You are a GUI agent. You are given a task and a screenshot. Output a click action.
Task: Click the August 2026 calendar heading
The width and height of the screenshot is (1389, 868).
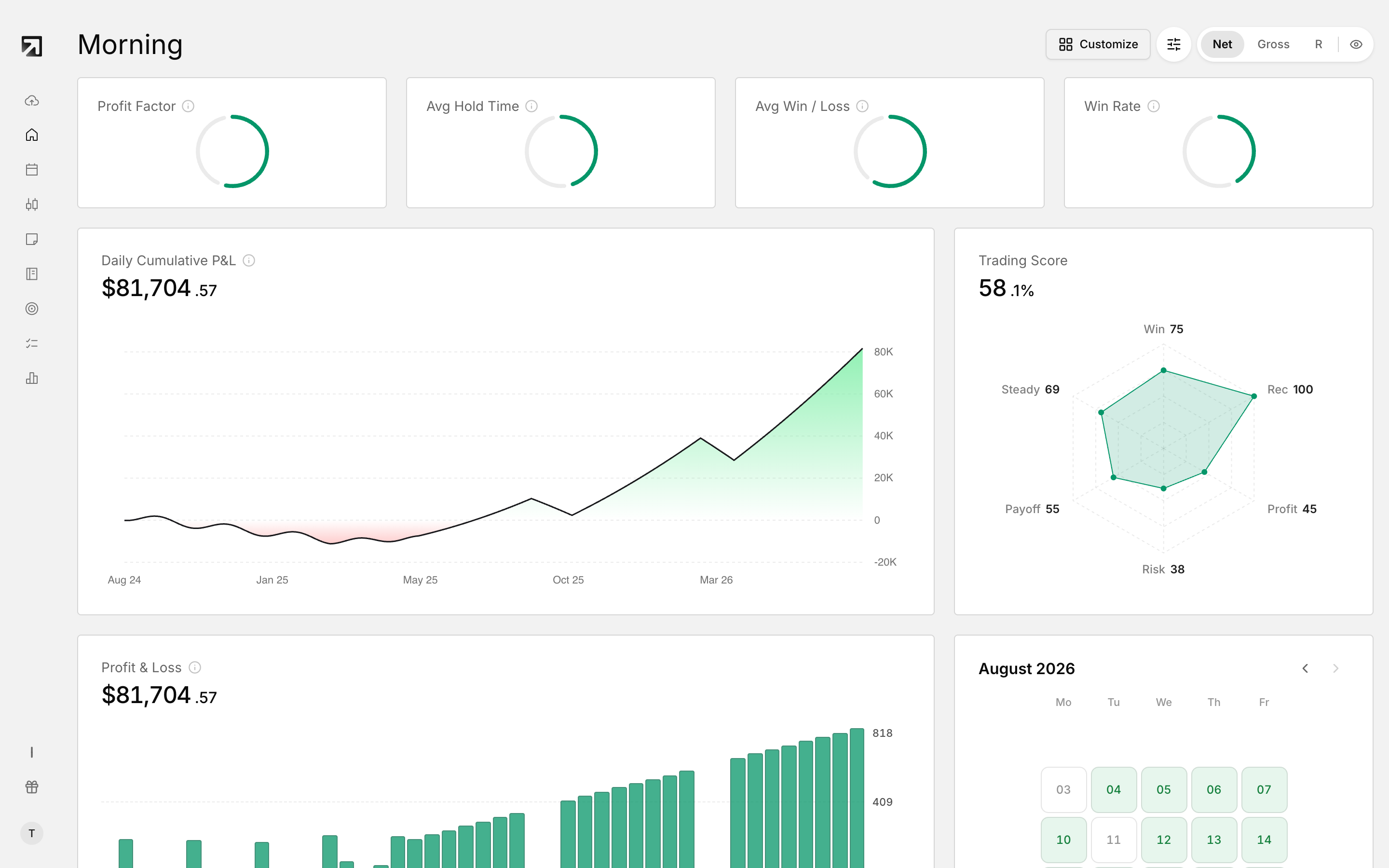1026,668
